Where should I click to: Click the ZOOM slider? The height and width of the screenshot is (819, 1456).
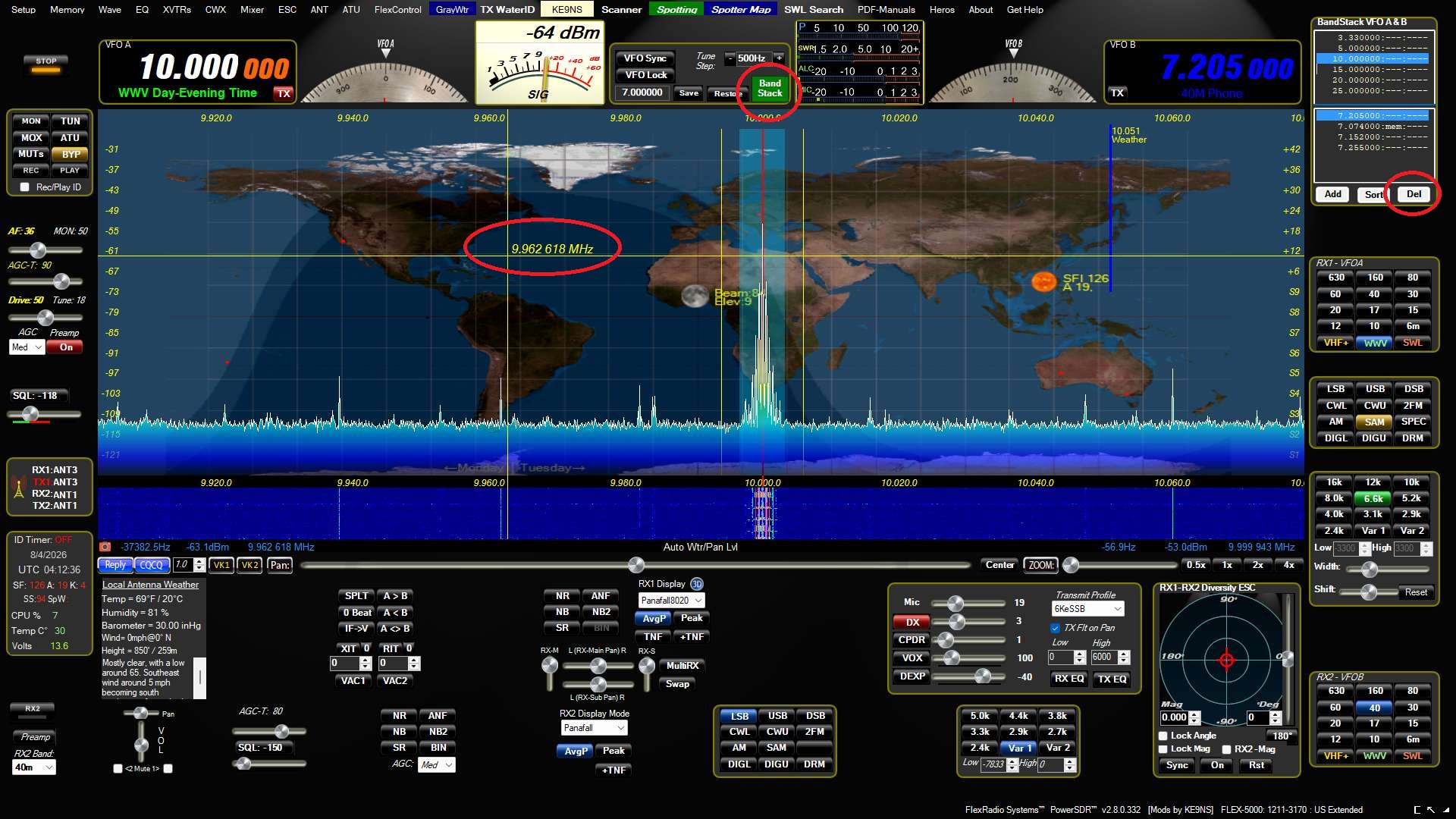pos(1120,565)
